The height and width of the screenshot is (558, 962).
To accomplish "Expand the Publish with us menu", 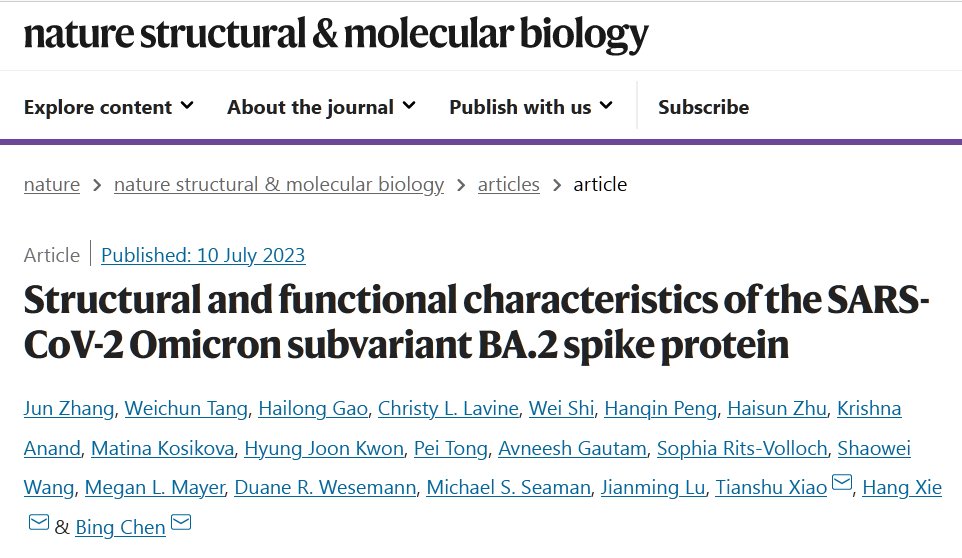I will click(x=531, y=107).
